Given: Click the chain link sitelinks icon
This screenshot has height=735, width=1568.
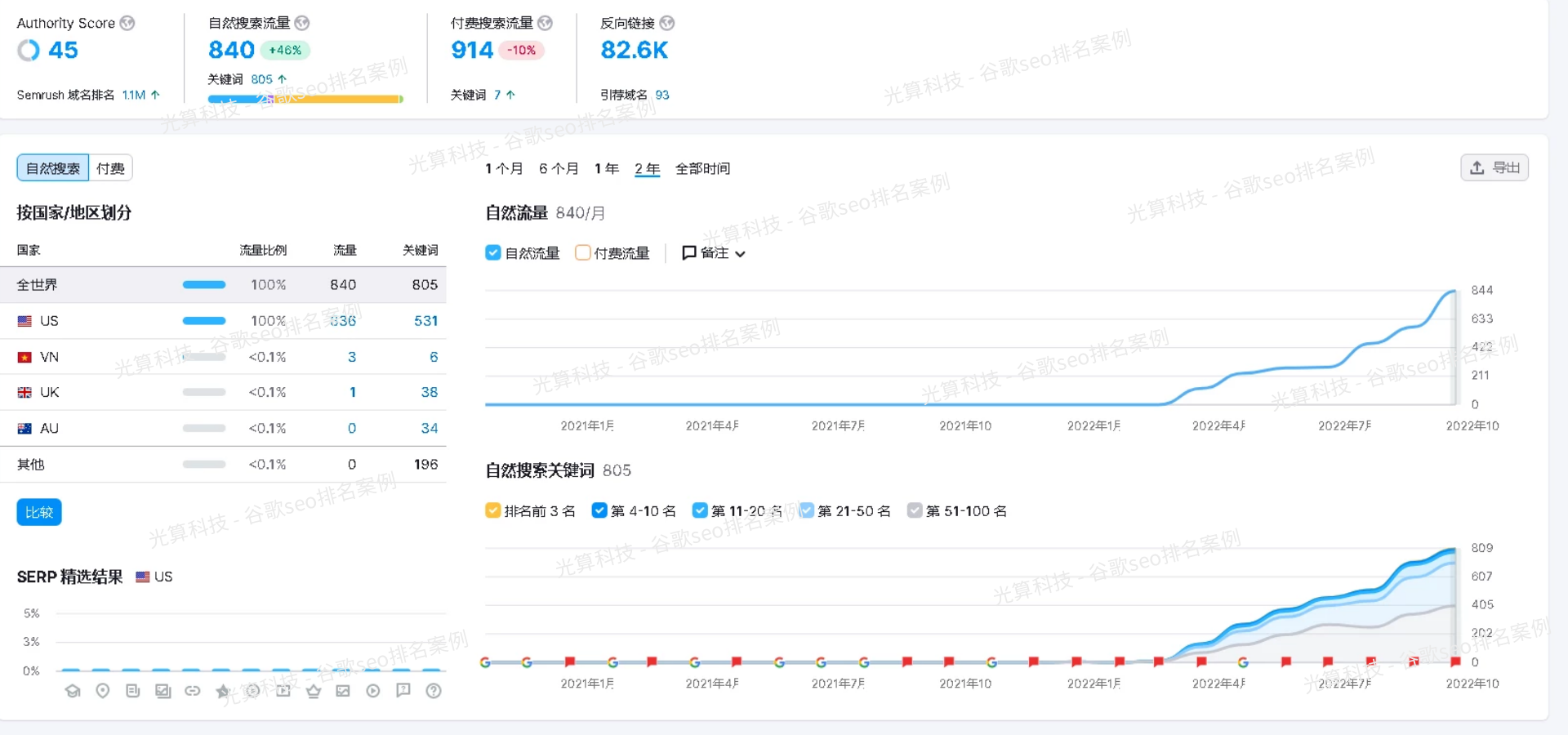Looking at the screenshot, I should click(193, 691).
